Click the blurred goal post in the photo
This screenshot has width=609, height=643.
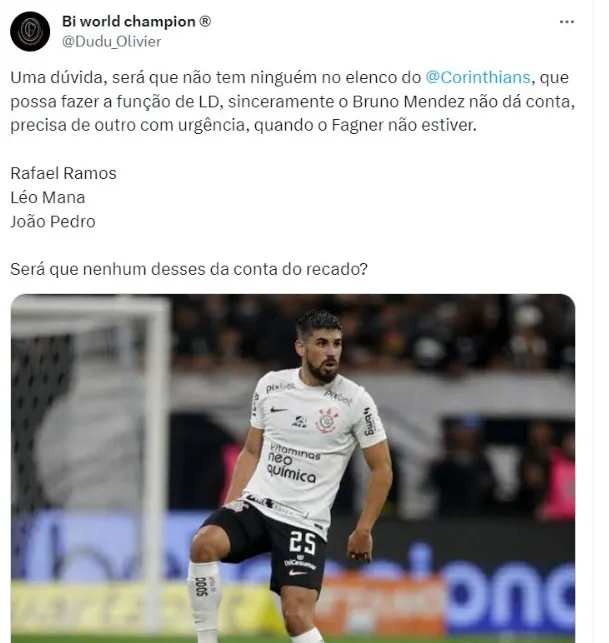click(x=157, y=463)
